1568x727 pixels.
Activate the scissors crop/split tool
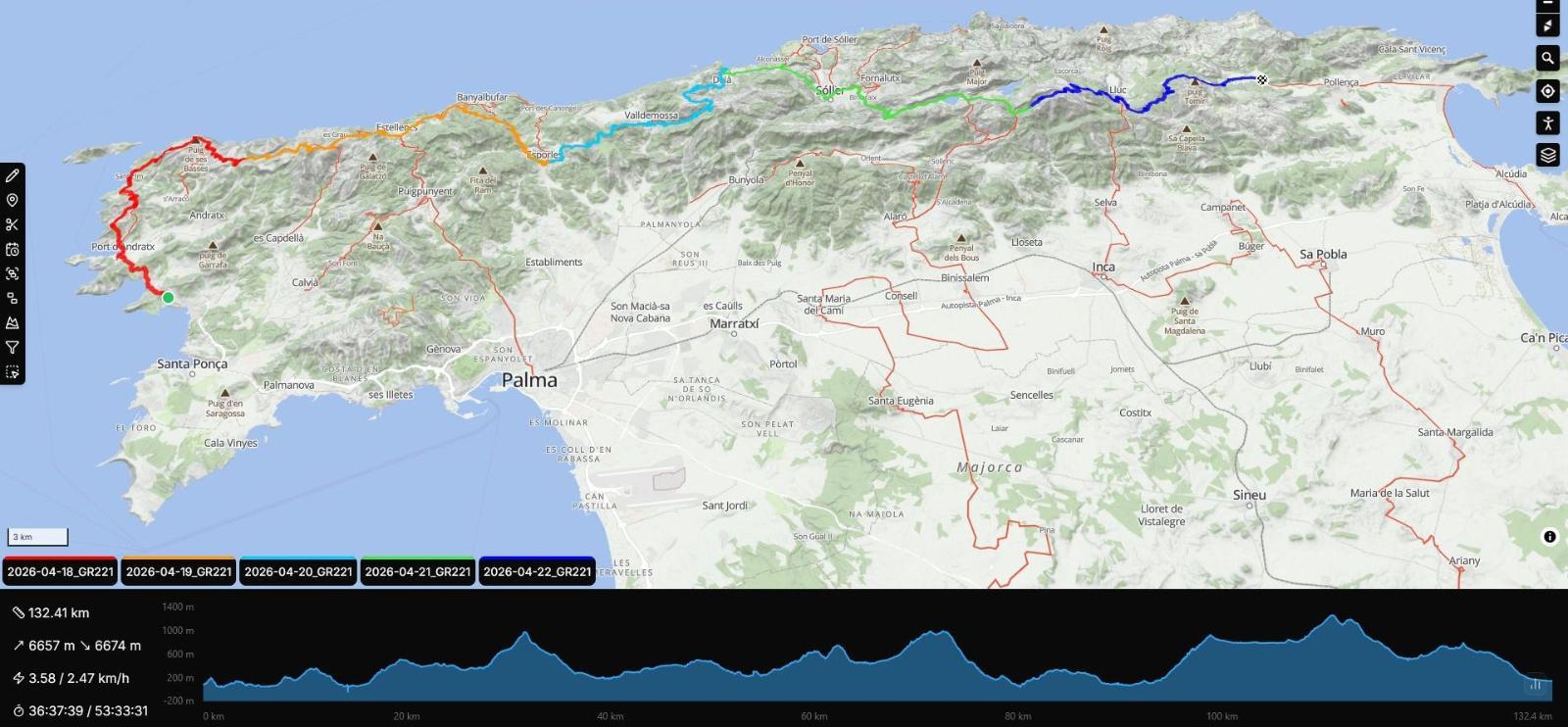[12, 225]
